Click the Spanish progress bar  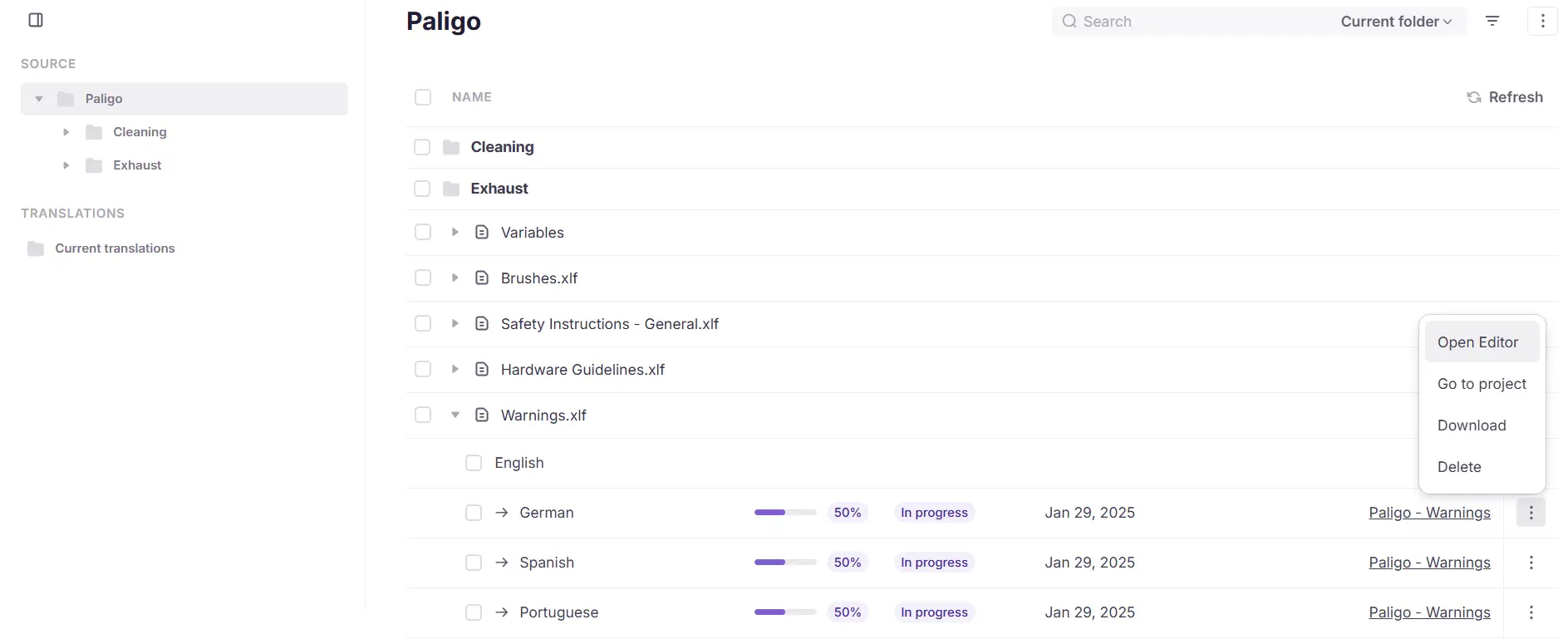pos(785,563)
